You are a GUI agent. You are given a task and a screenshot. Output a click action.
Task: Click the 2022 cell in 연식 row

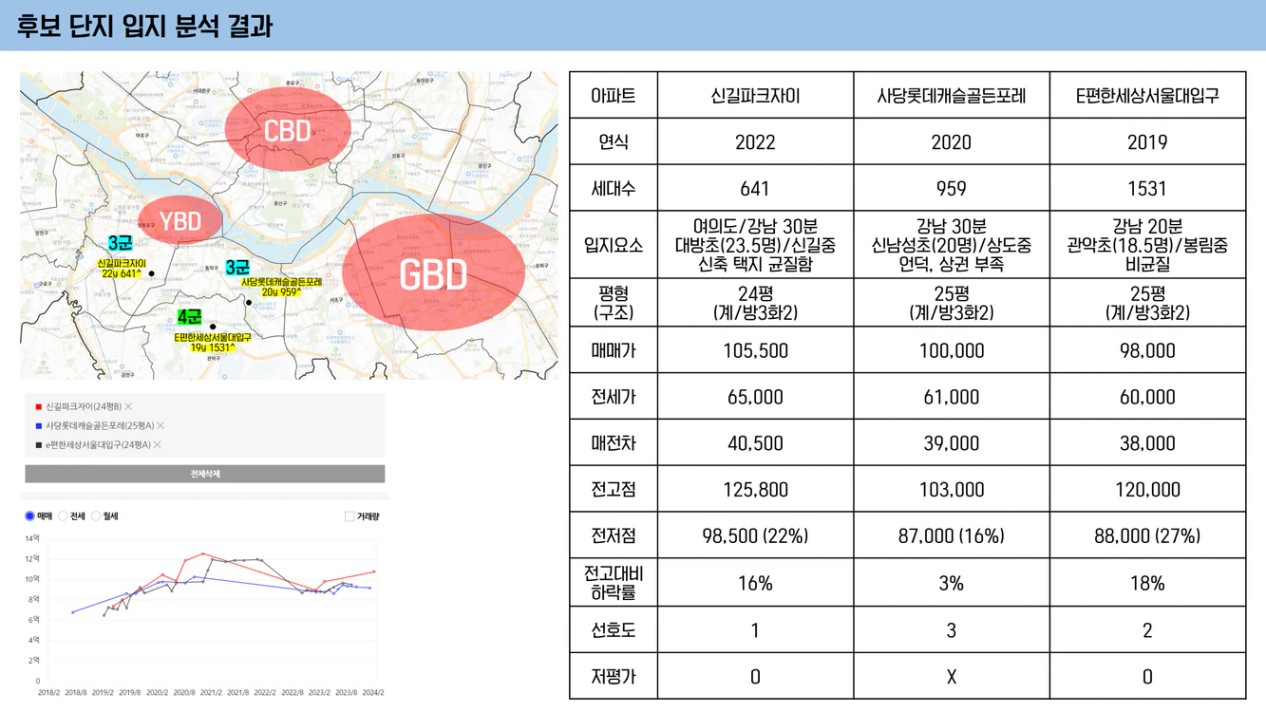point(754,141)
